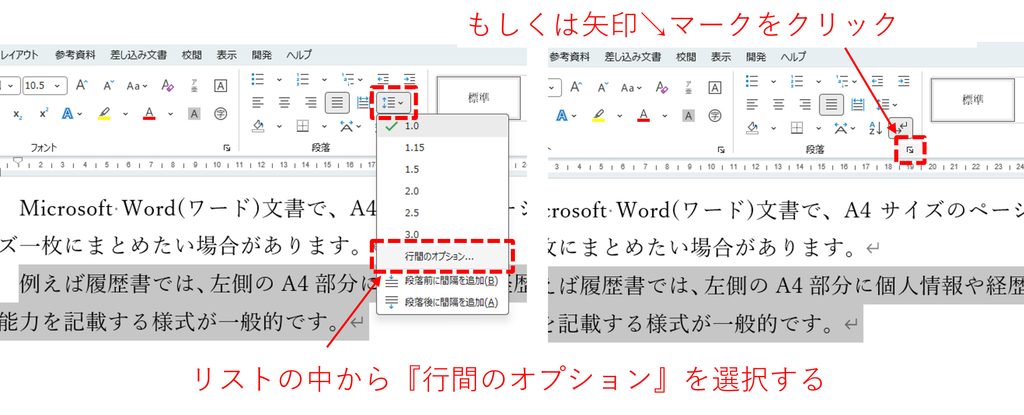Pick the checked 1.0 spacing entry
This screenshot has width=1024, height=415.
pyautogui.click(x=443, y=126)
